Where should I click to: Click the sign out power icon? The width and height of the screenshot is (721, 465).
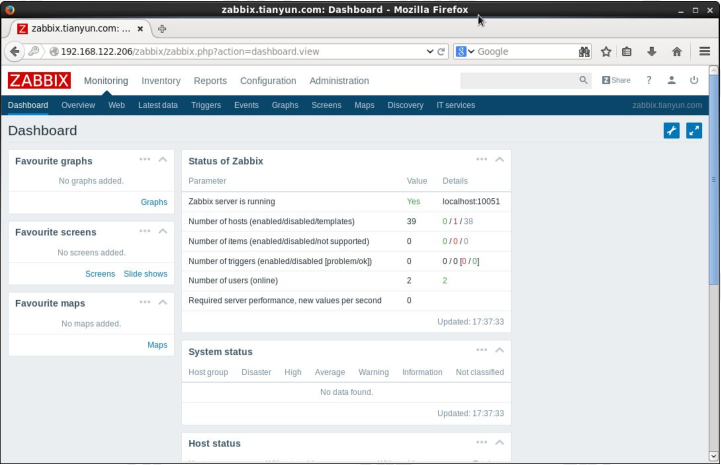694,80
